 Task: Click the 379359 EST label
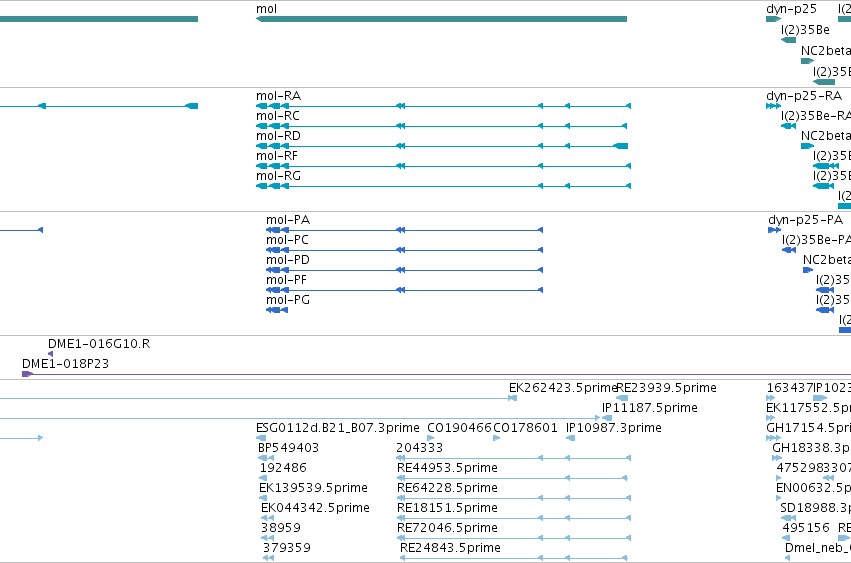pos(287,548)
